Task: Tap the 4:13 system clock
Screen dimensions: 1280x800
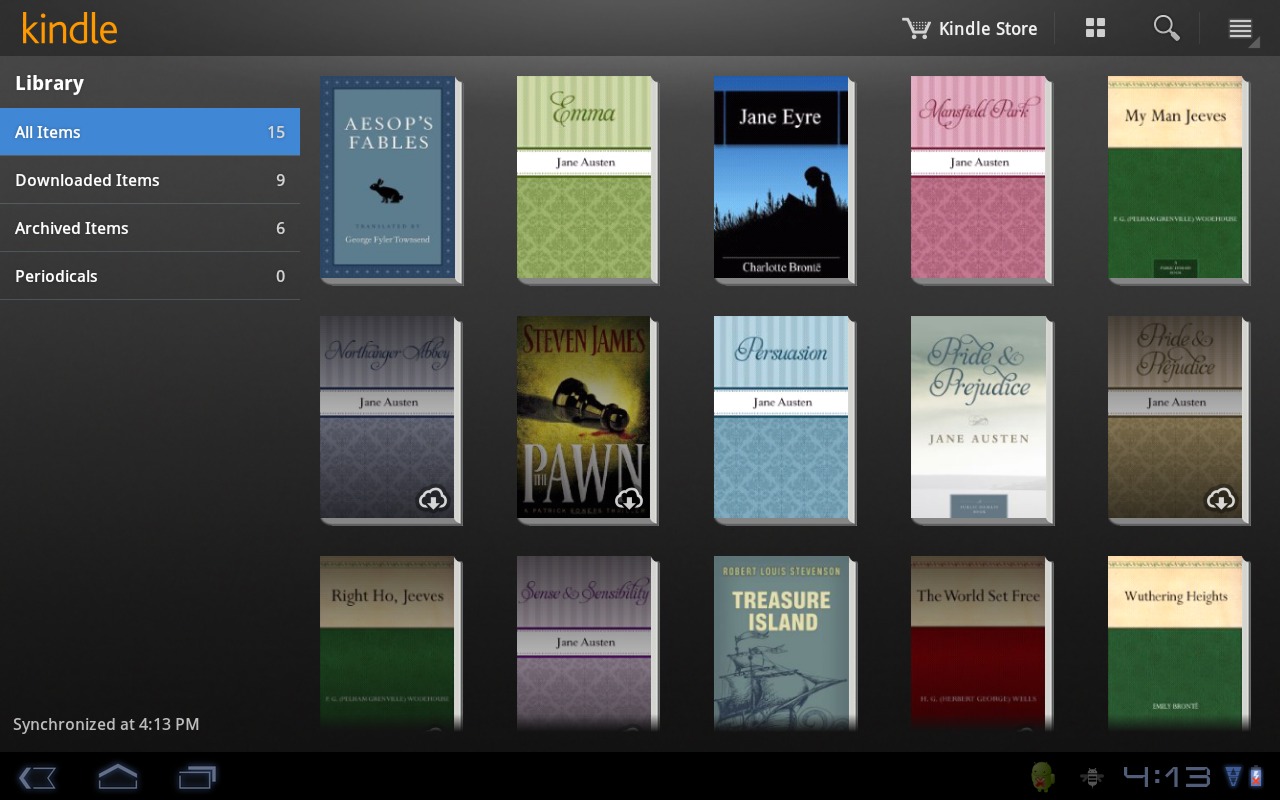Action: (x=1167, y=777)
